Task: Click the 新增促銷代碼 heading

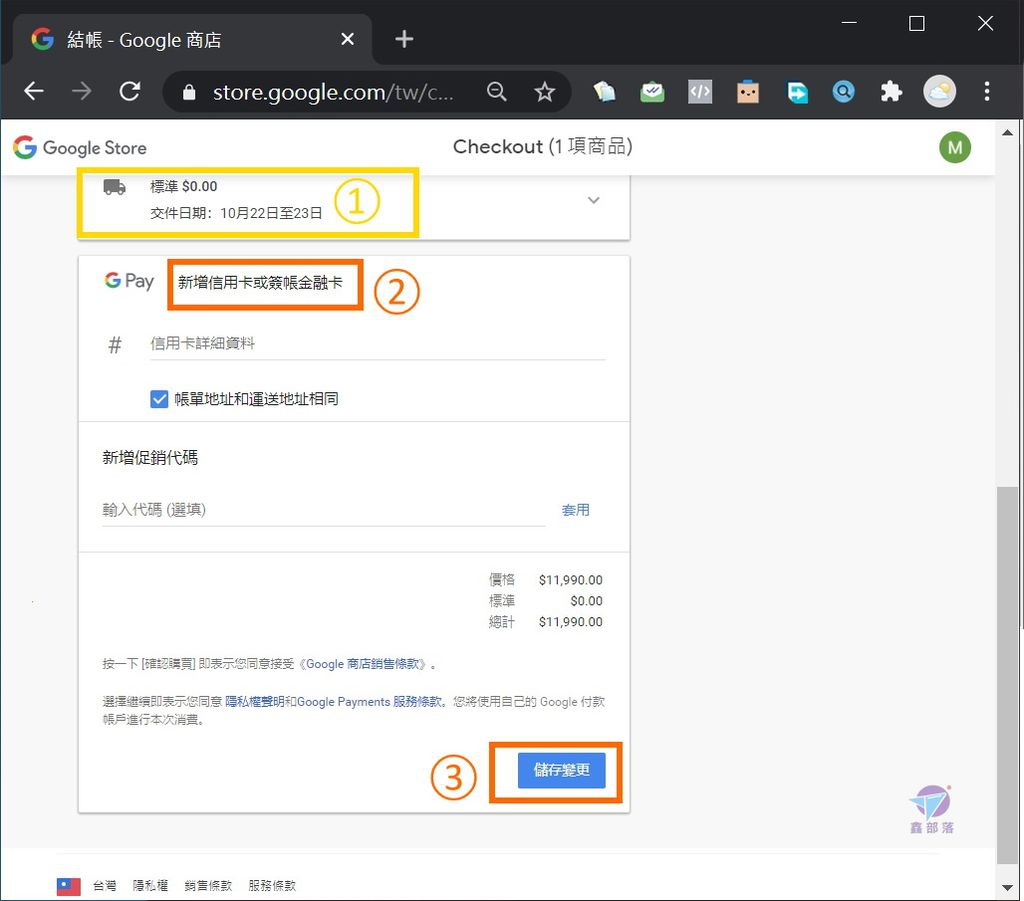Action: 150,458
